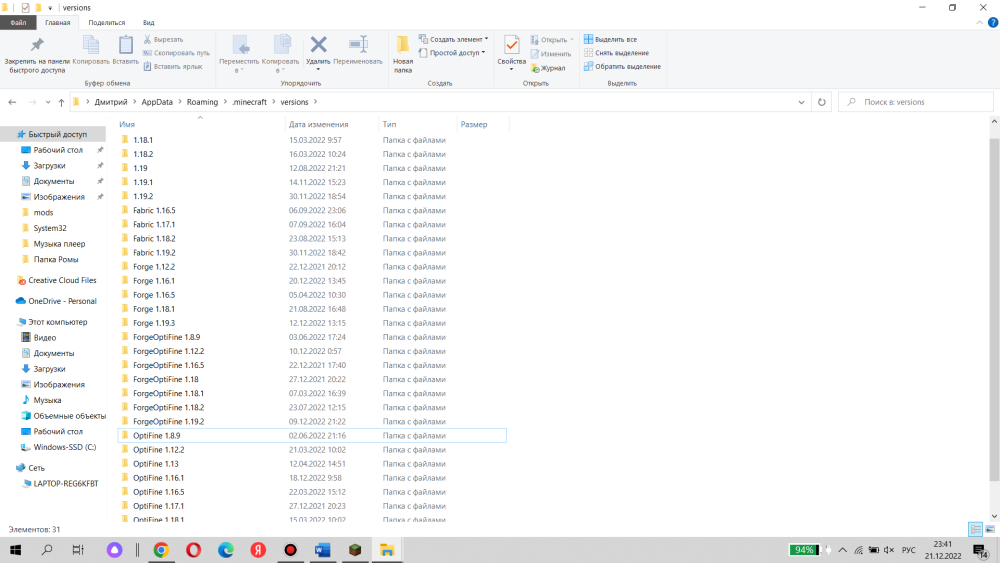Rename item with Переименовать

tap(358, 50)
